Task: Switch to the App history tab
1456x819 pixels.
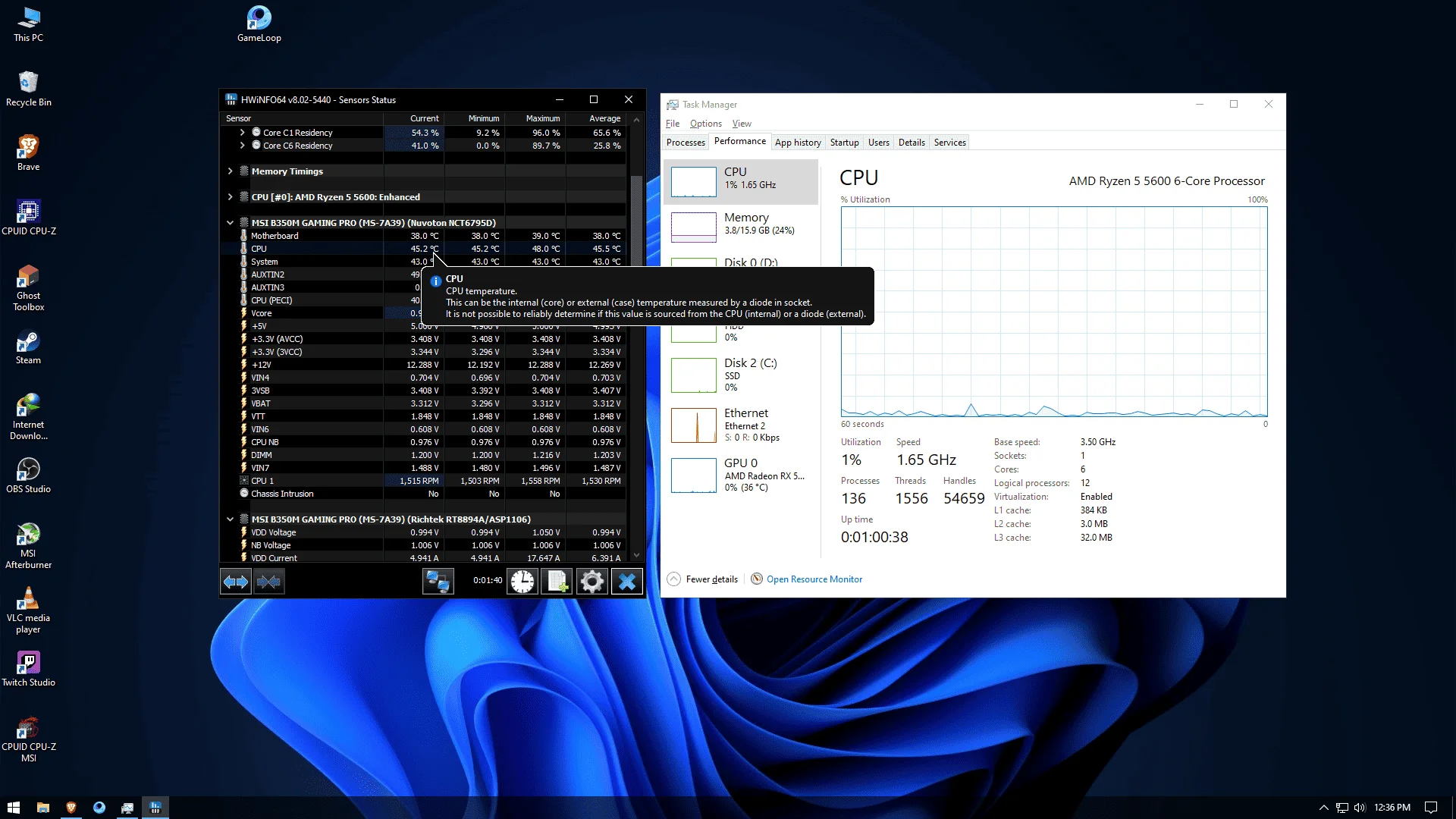Action: coord(798,143)
